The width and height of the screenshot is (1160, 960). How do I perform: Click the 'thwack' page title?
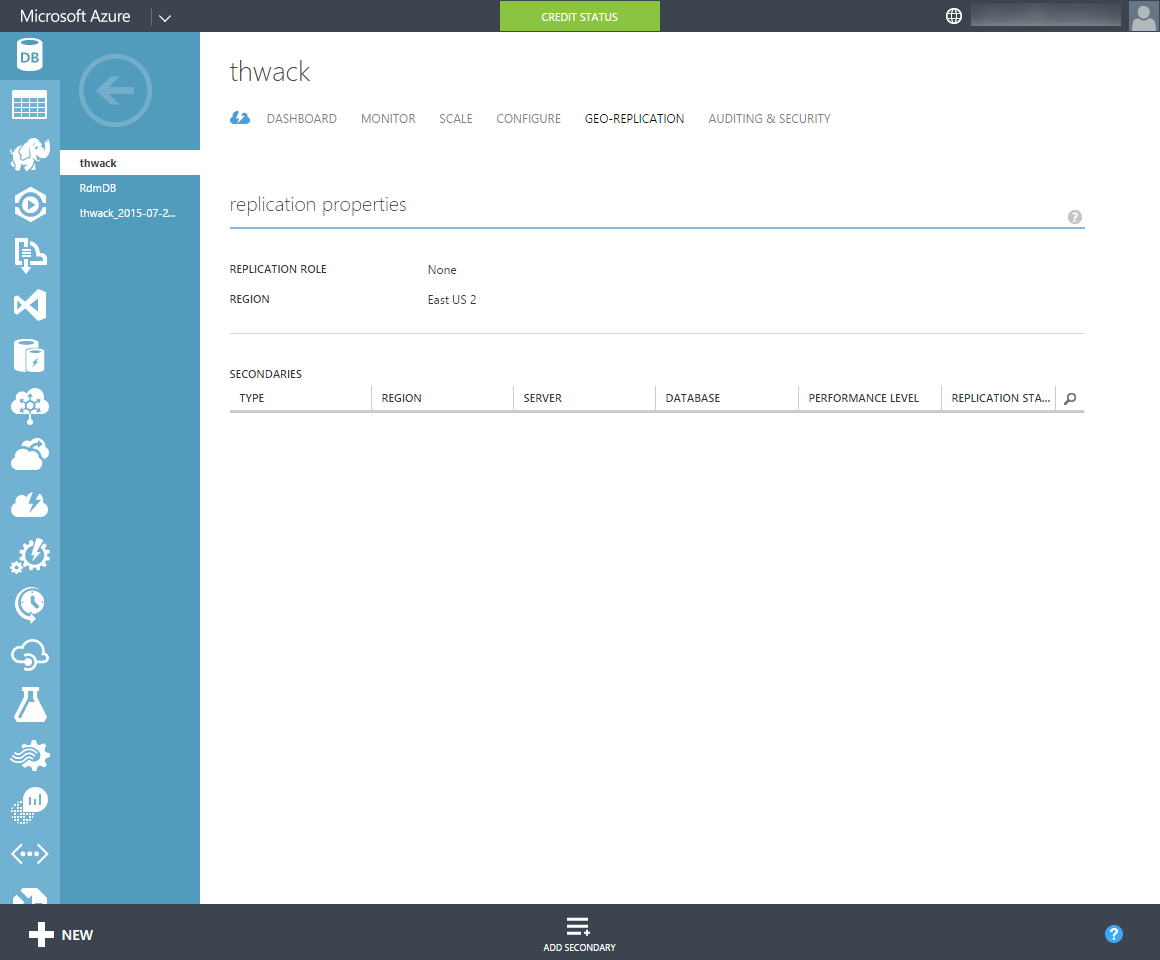pos(269,72)
